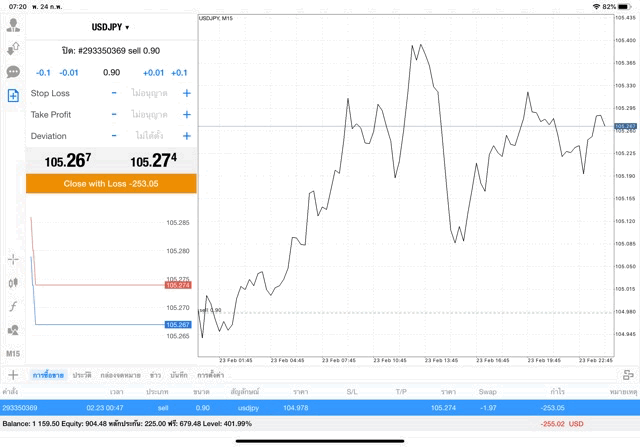The height and width of the screenshot is (447, 640).
Task: Open the indicators f icon
Action: pyautogui.click(x=13, y=306)
